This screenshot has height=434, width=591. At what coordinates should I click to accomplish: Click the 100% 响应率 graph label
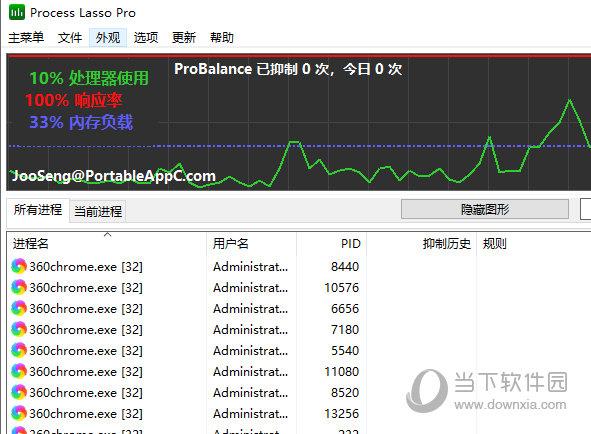coord(73,100)
